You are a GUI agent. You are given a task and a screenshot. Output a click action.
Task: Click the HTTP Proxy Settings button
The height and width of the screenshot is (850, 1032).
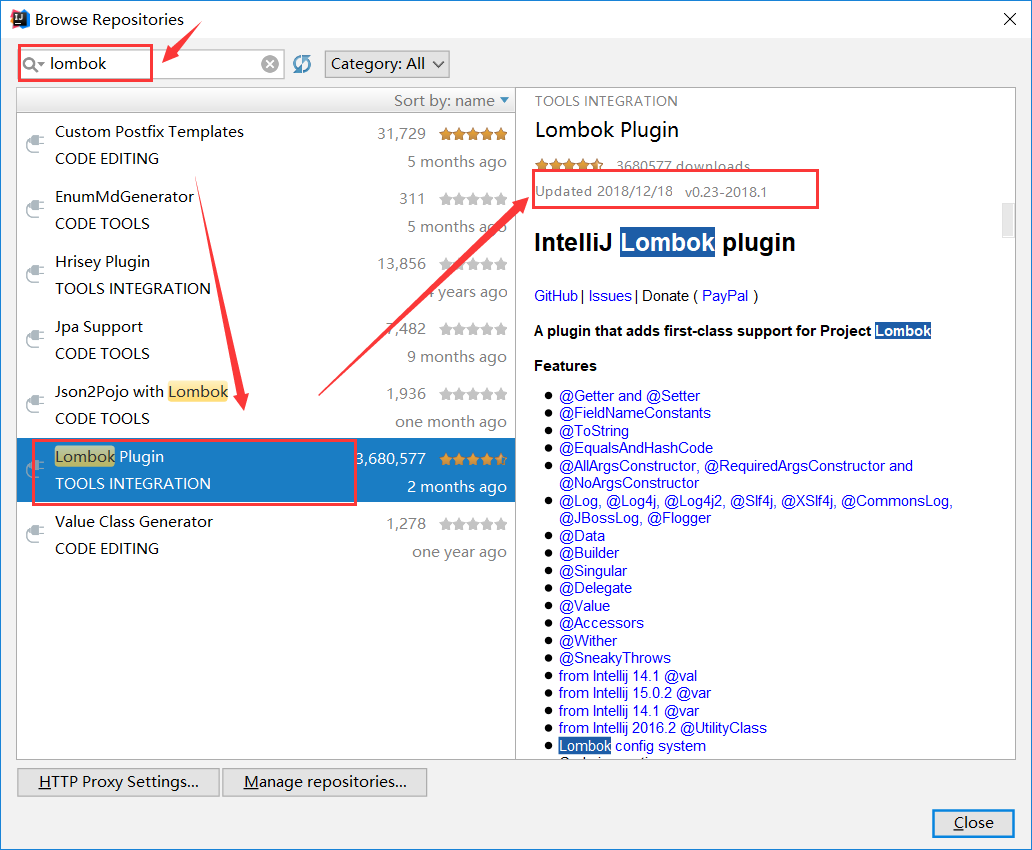118,782
